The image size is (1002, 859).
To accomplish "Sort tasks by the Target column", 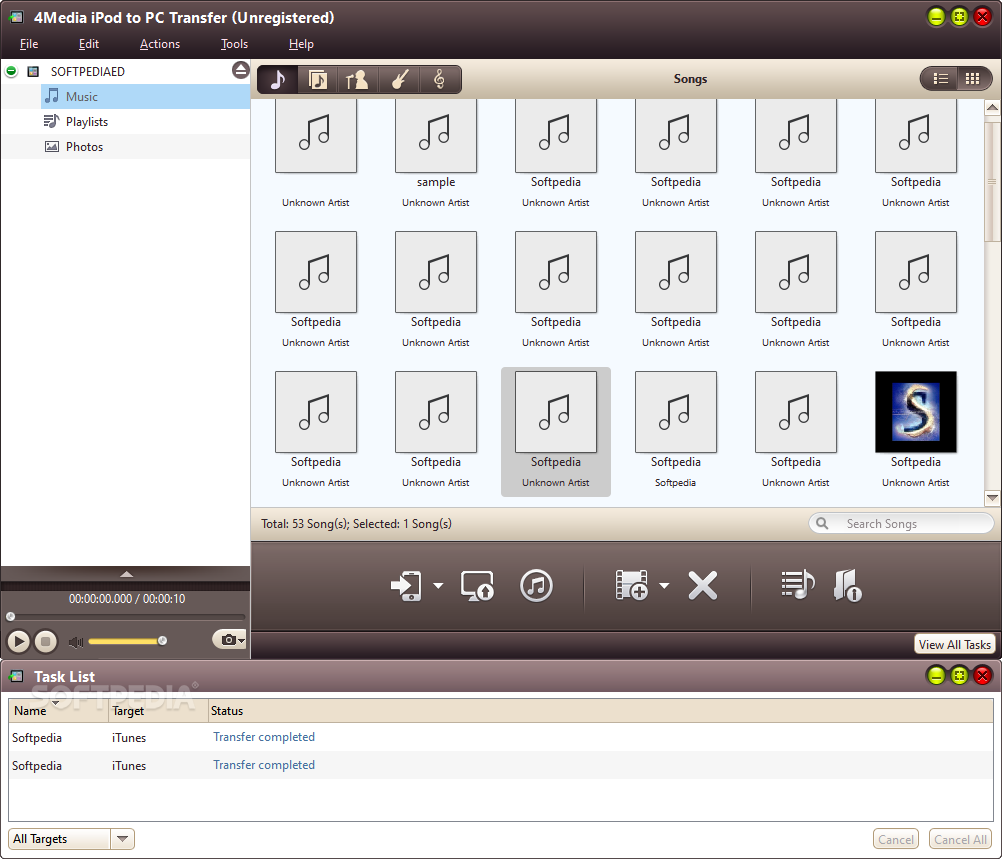I will 158,711.
